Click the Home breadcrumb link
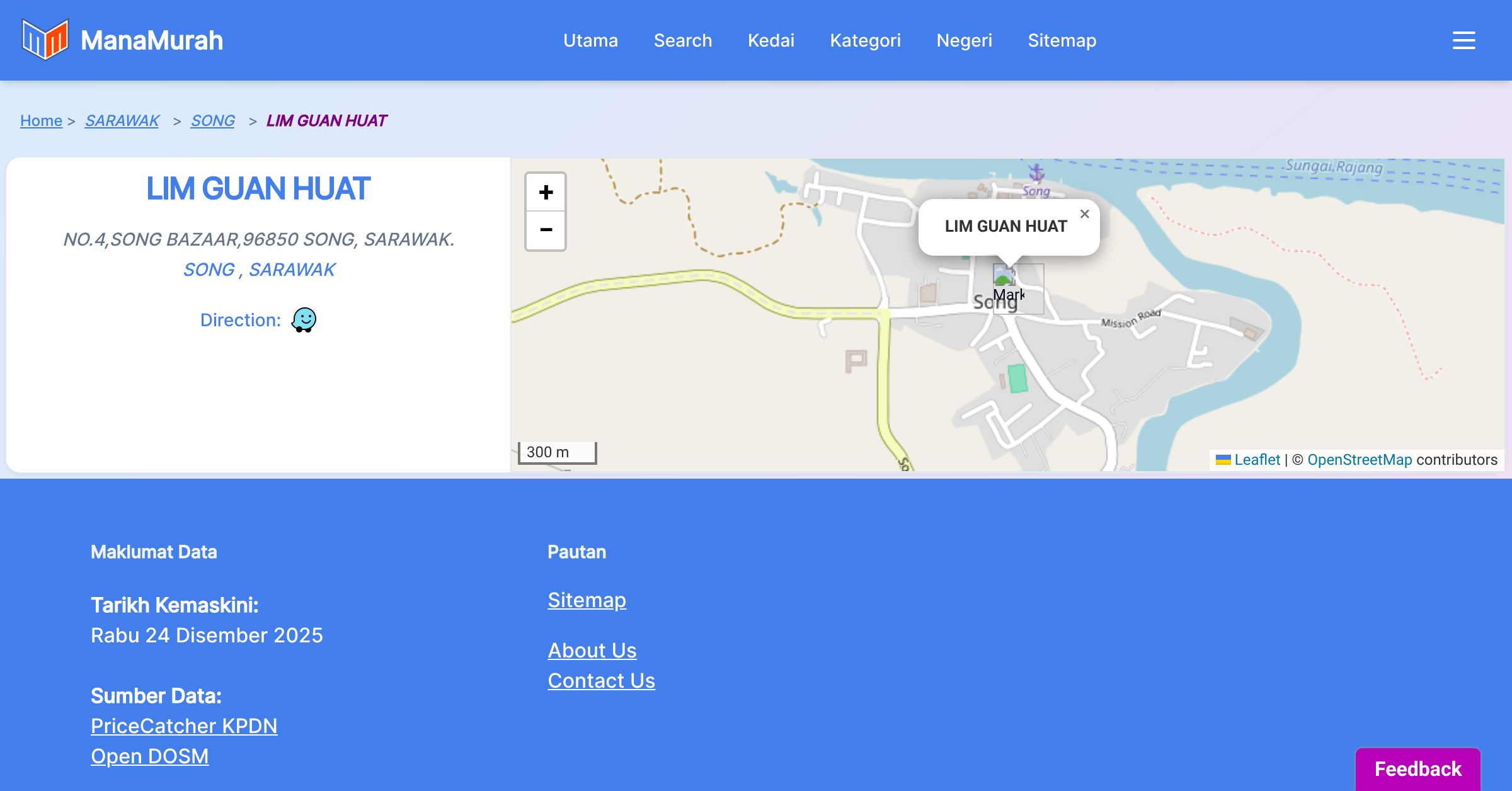This screenshot has height=791, width=1512. (x=41, y=120)
